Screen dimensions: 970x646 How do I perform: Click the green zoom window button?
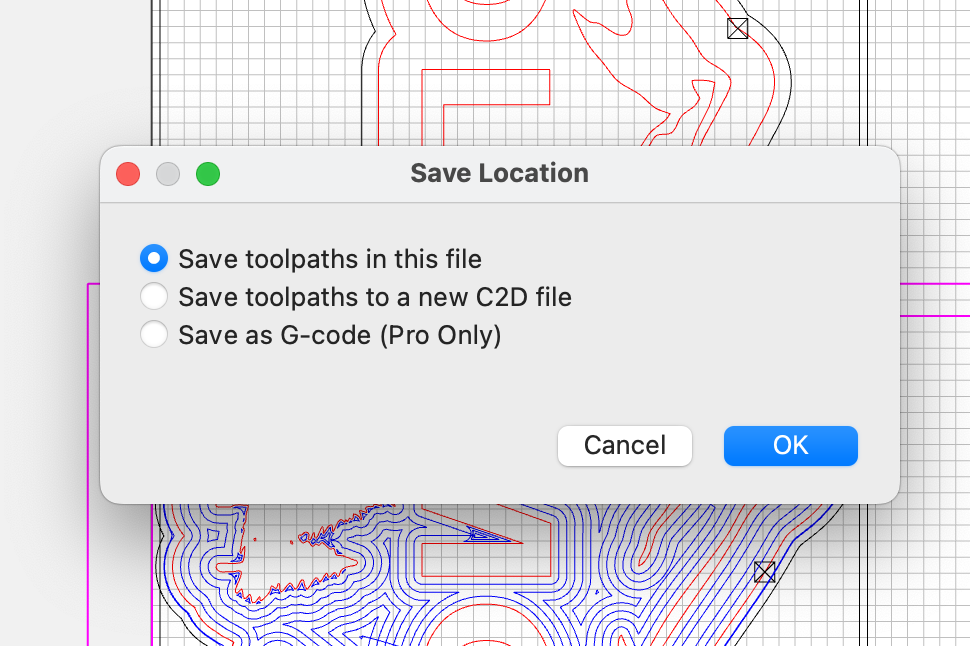(207, 174)
